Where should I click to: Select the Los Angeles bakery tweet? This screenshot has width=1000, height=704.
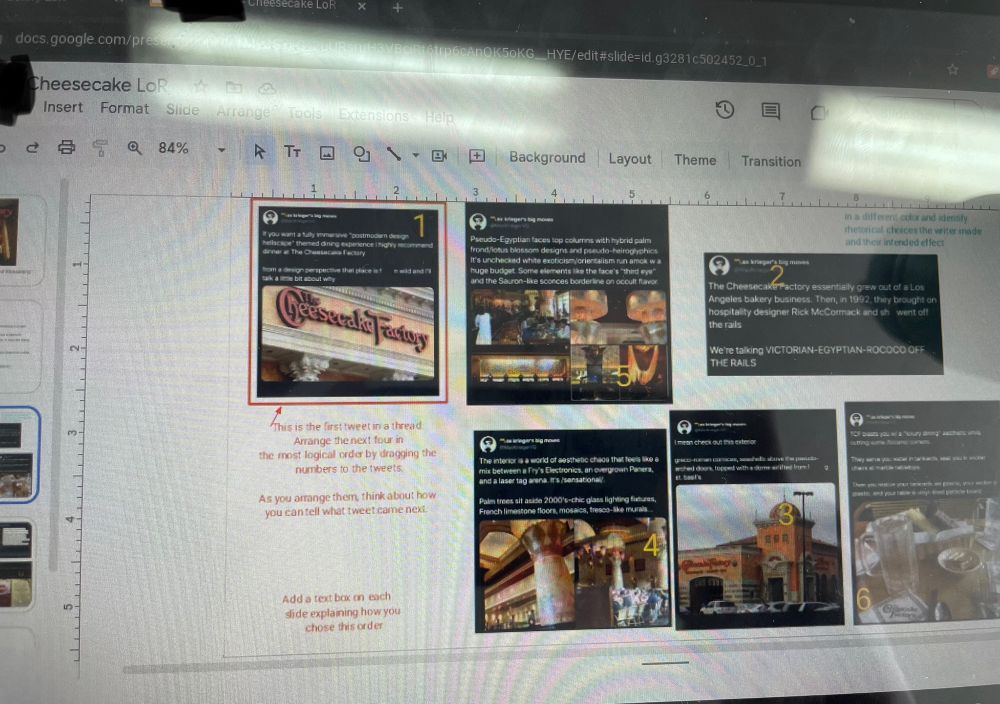coord(823,313)
